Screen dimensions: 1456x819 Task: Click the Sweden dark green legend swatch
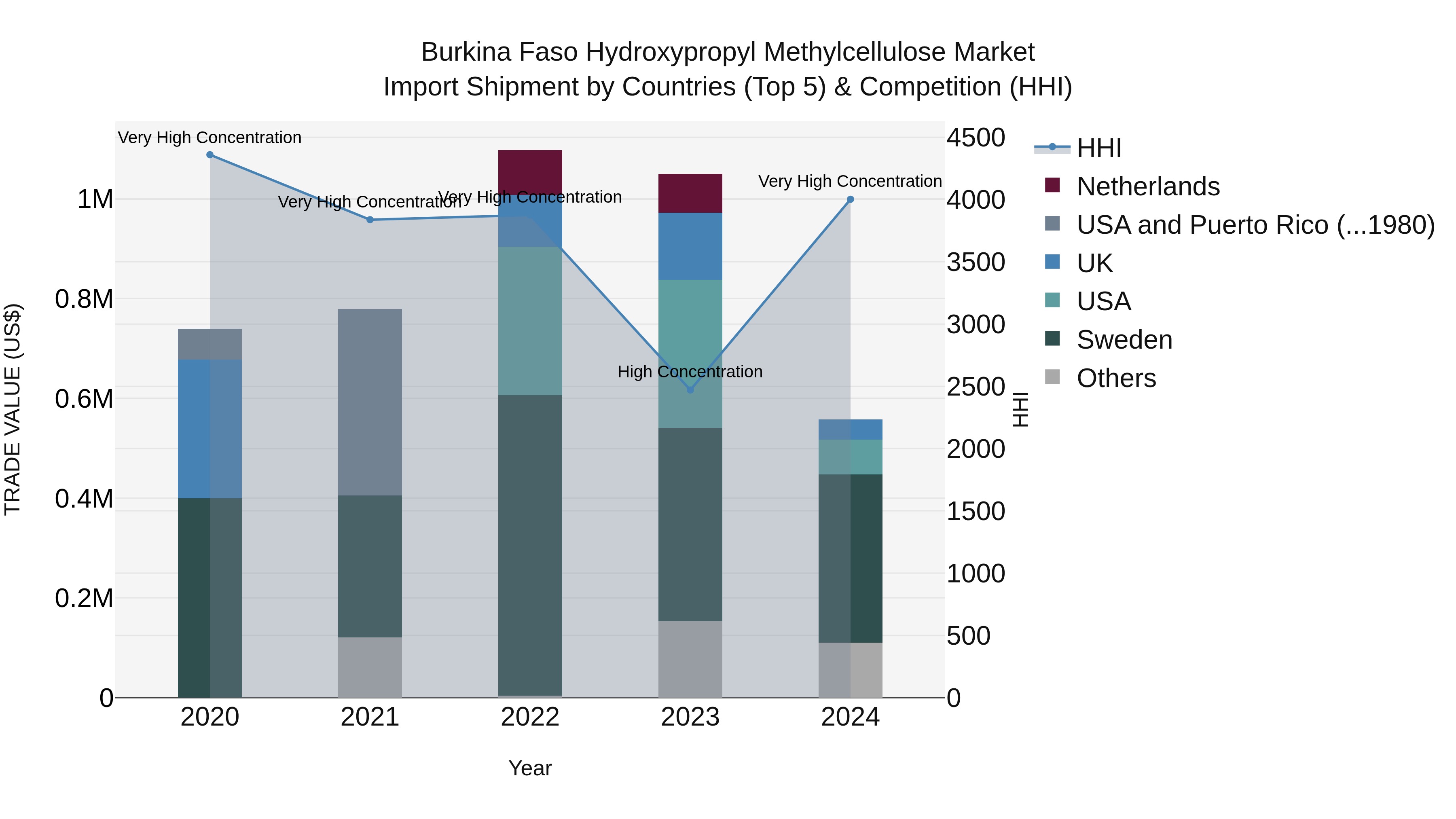[1052, 339]
